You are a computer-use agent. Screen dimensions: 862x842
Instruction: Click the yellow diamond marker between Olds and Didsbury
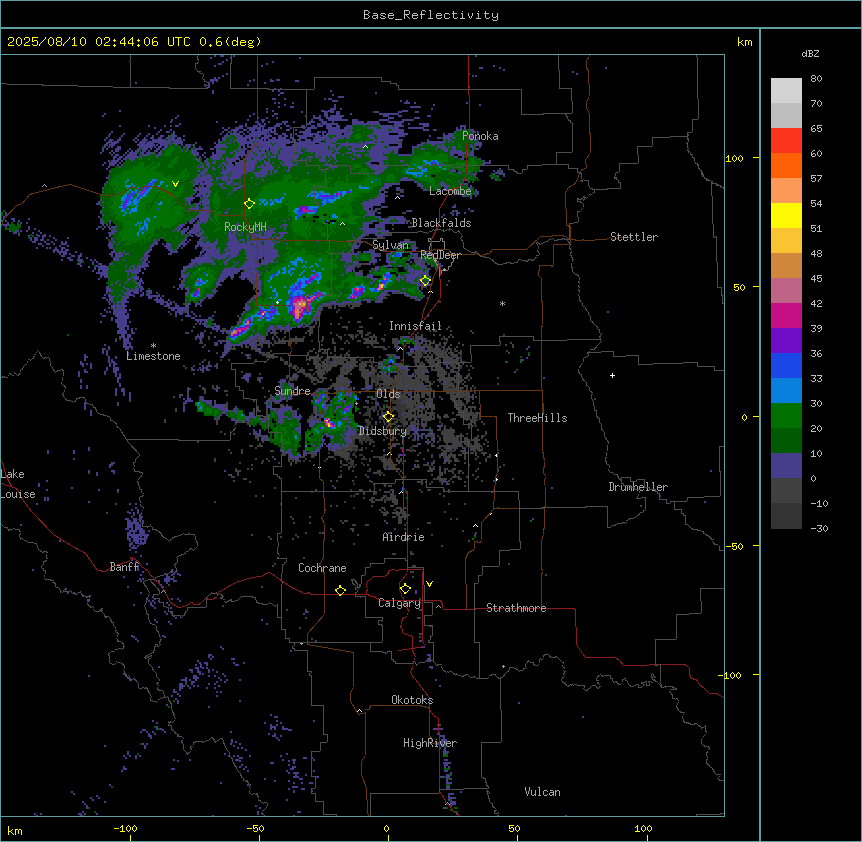pyautogui.click(x=388, y=417)
